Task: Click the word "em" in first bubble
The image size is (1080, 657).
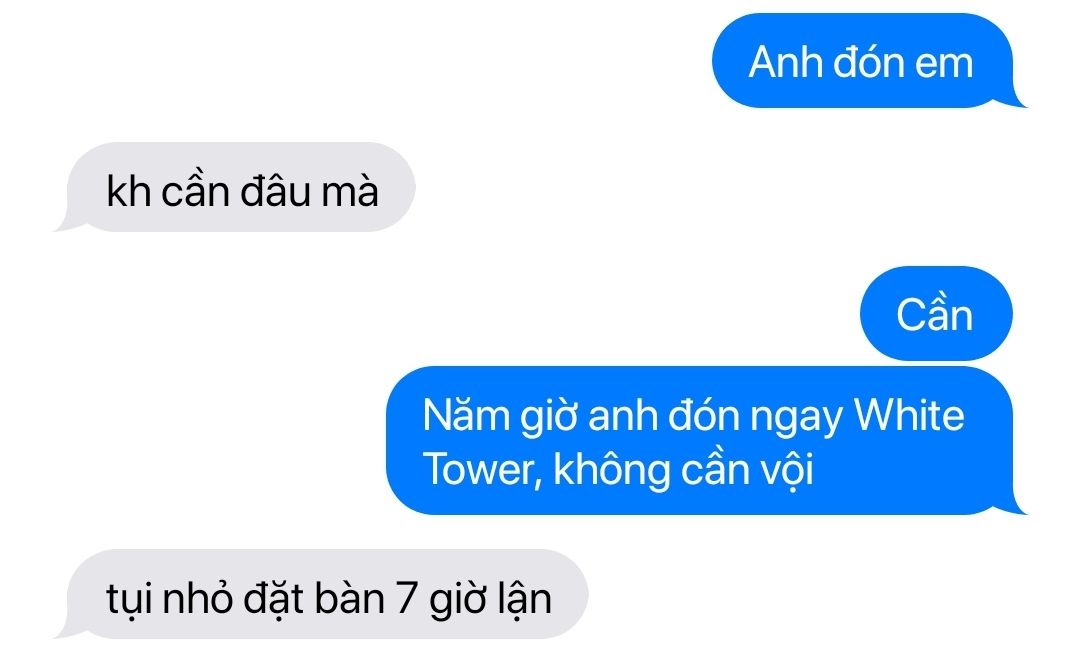Action: coord(944,63)
